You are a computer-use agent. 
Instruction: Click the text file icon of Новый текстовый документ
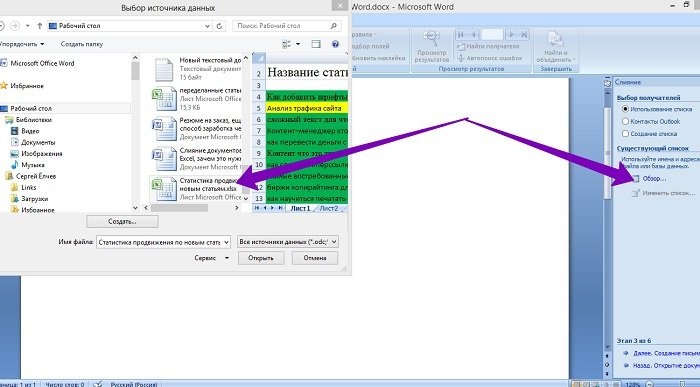pos(164,70)
